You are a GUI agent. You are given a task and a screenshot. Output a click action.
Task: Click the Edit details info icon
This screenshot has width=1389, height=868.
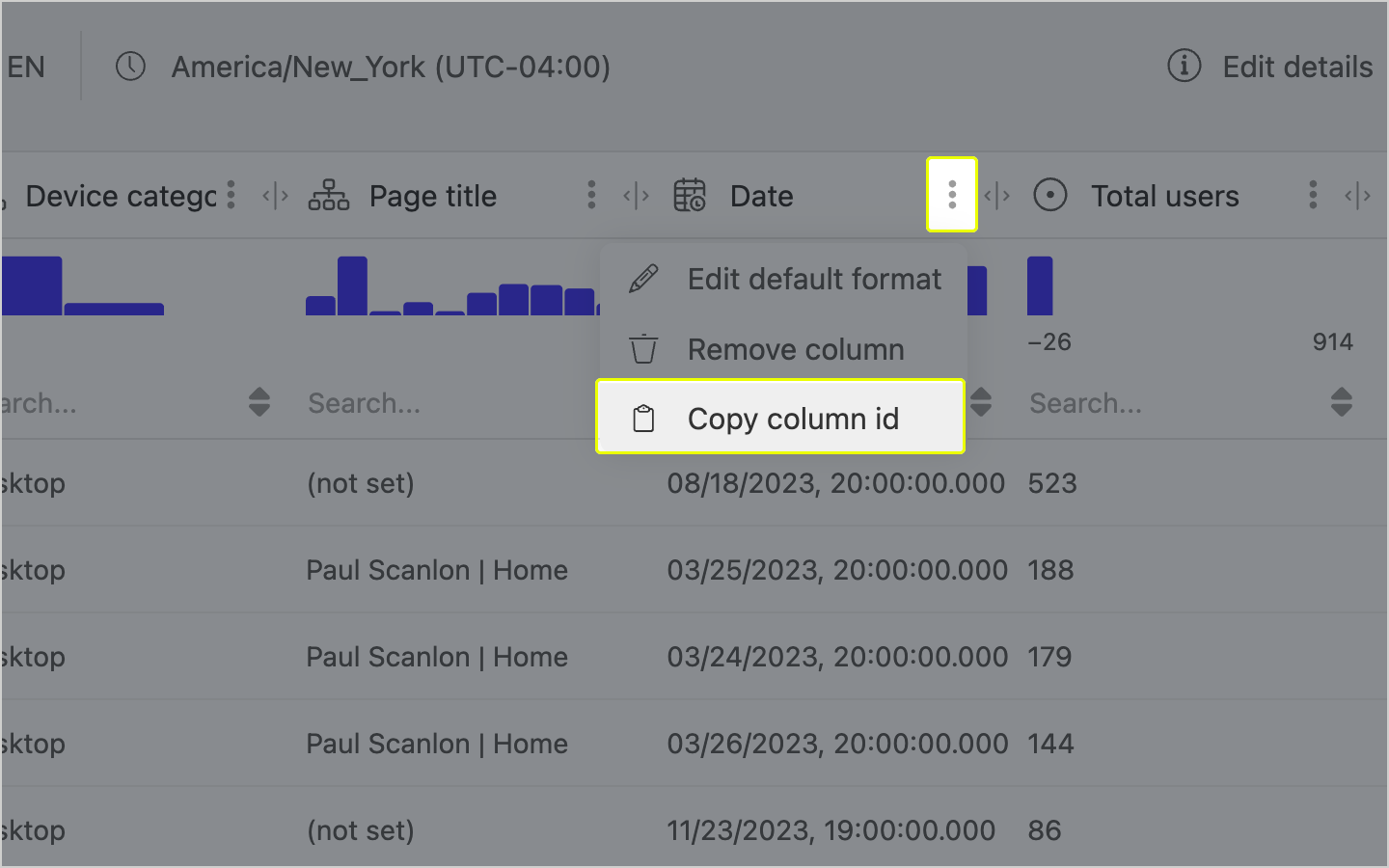(x=1184, y=67)
